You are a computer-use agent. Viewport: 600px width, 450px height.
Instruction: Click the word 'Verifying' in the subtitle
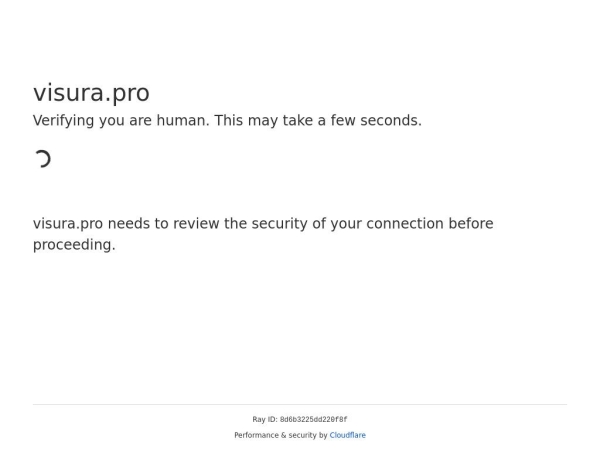(64, 121)
